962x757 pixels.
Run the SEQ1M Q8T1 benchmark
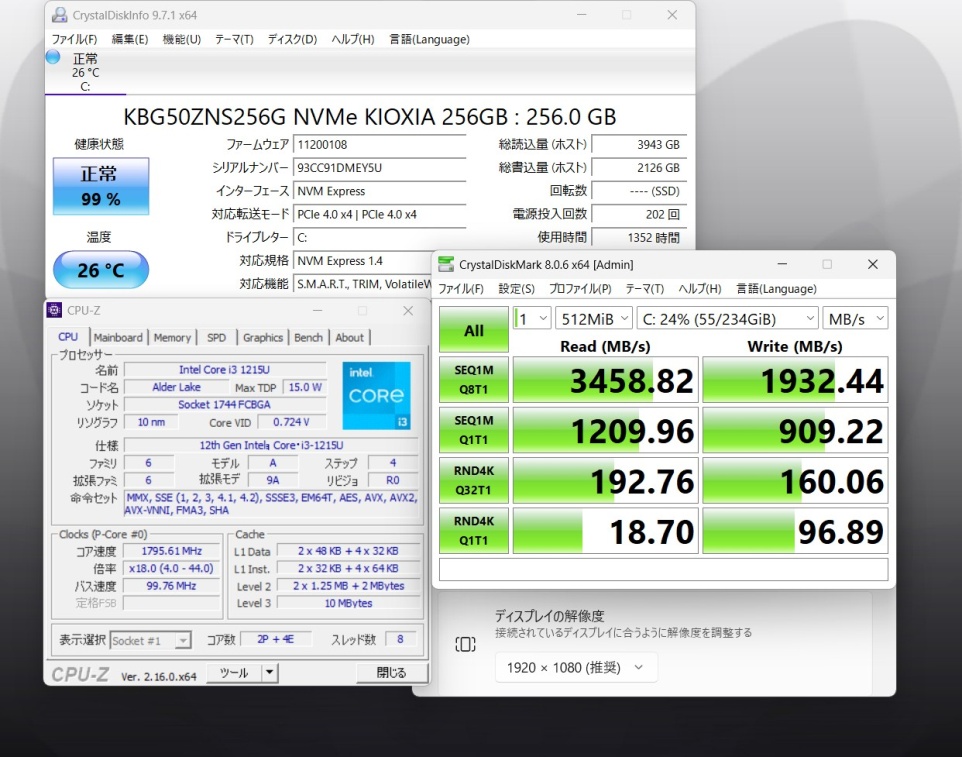[x=474, y=379]
